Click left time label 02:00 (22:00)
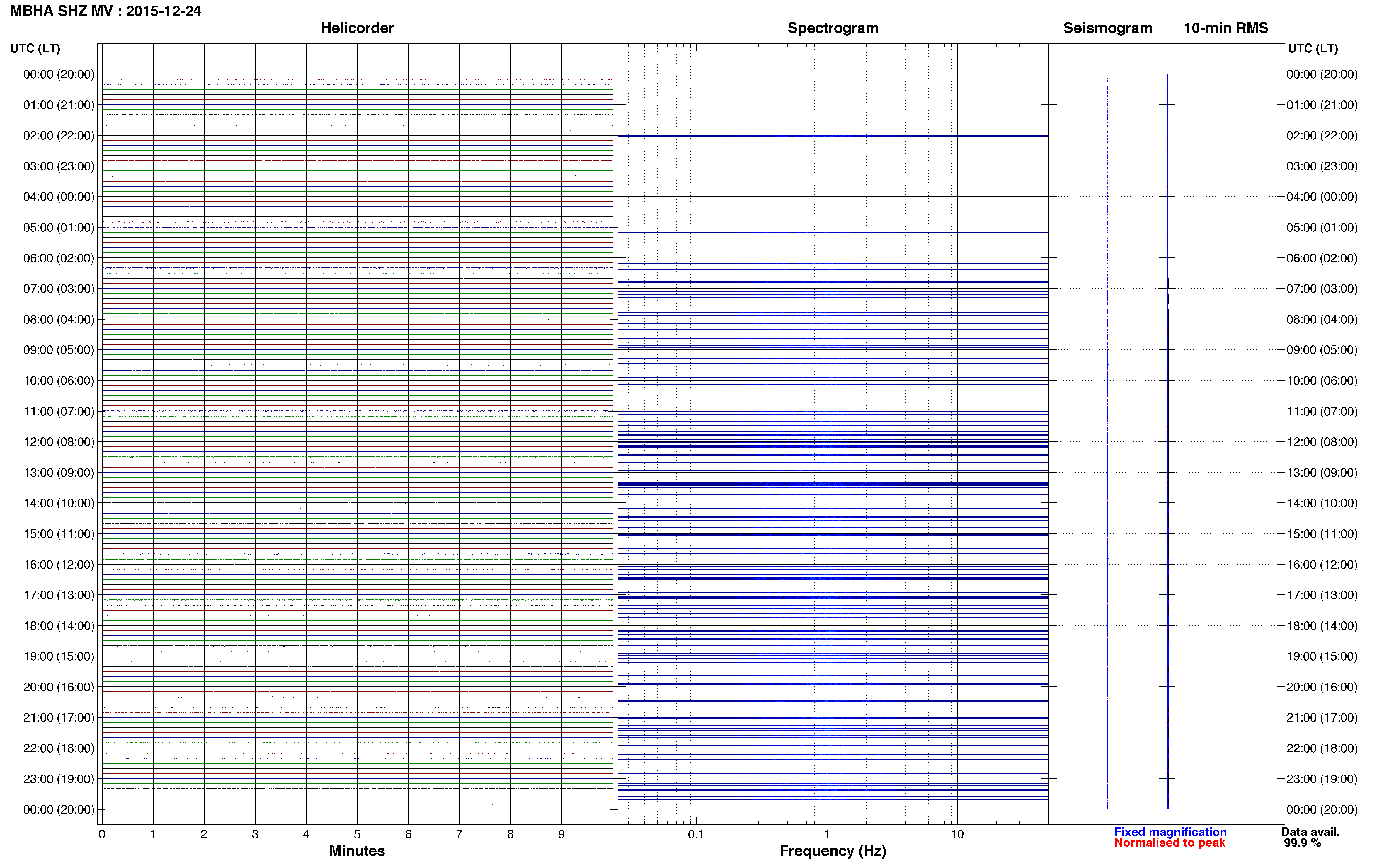The height and width of the screenshot is (868, 1389). click(59, 135)
